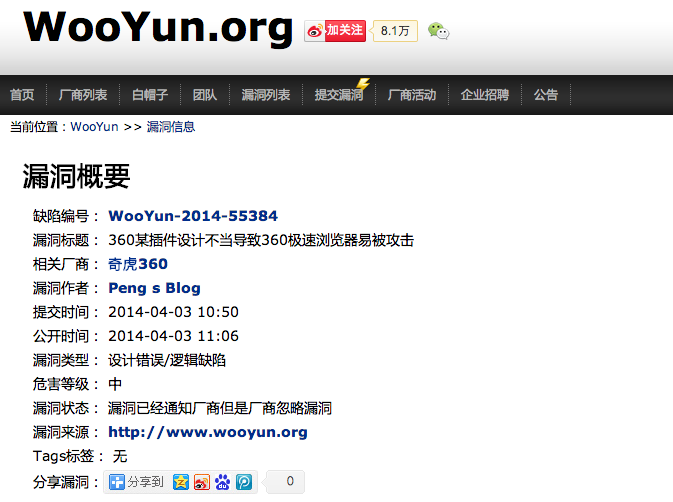The width and height of the screenshot is (673, 502).
Task: Click the share count bubble showing 0
Action: click(x=289, y=482)
